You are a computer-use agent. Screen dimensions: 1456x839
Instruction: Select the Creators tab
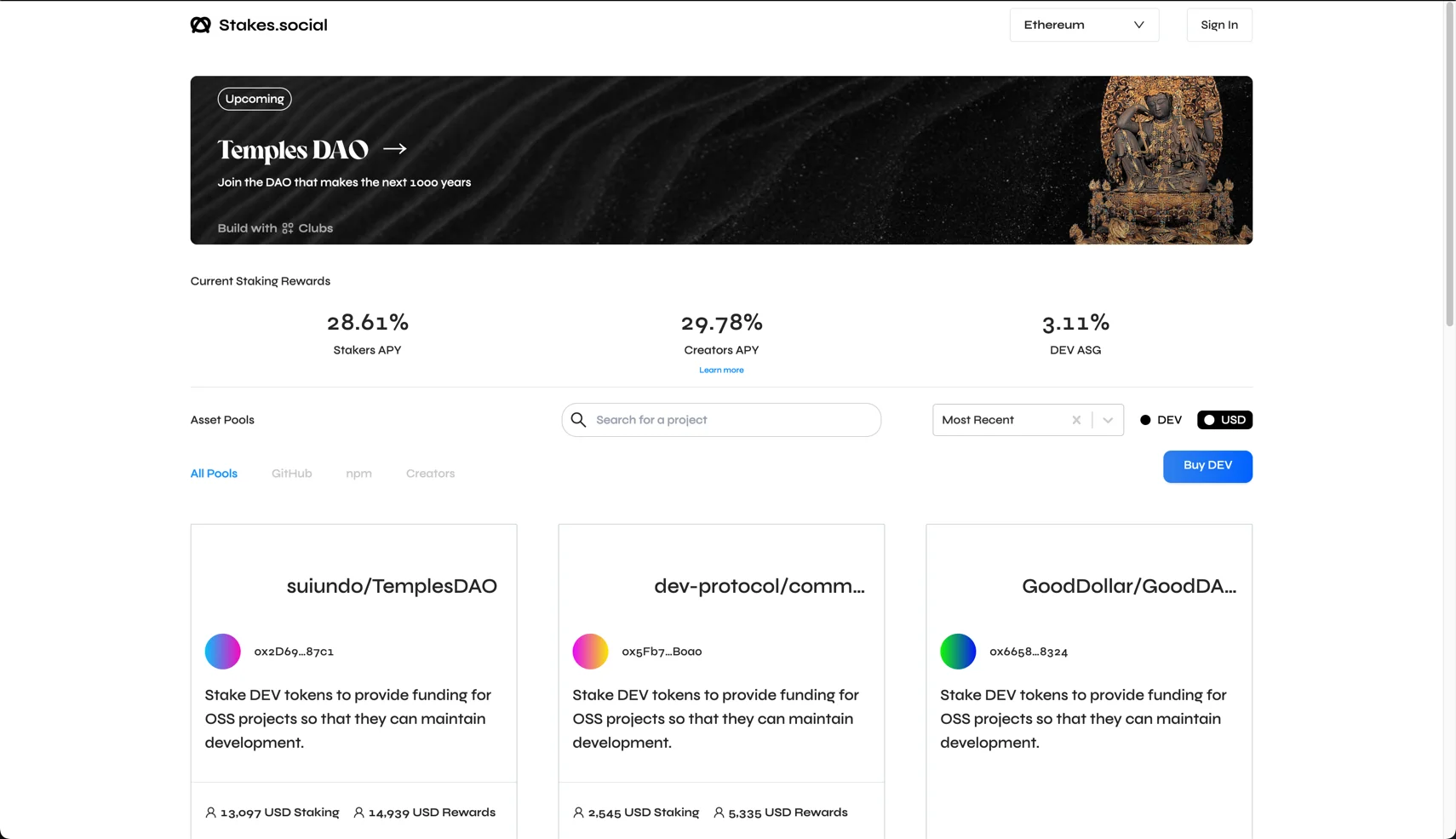tap(430, 473)
